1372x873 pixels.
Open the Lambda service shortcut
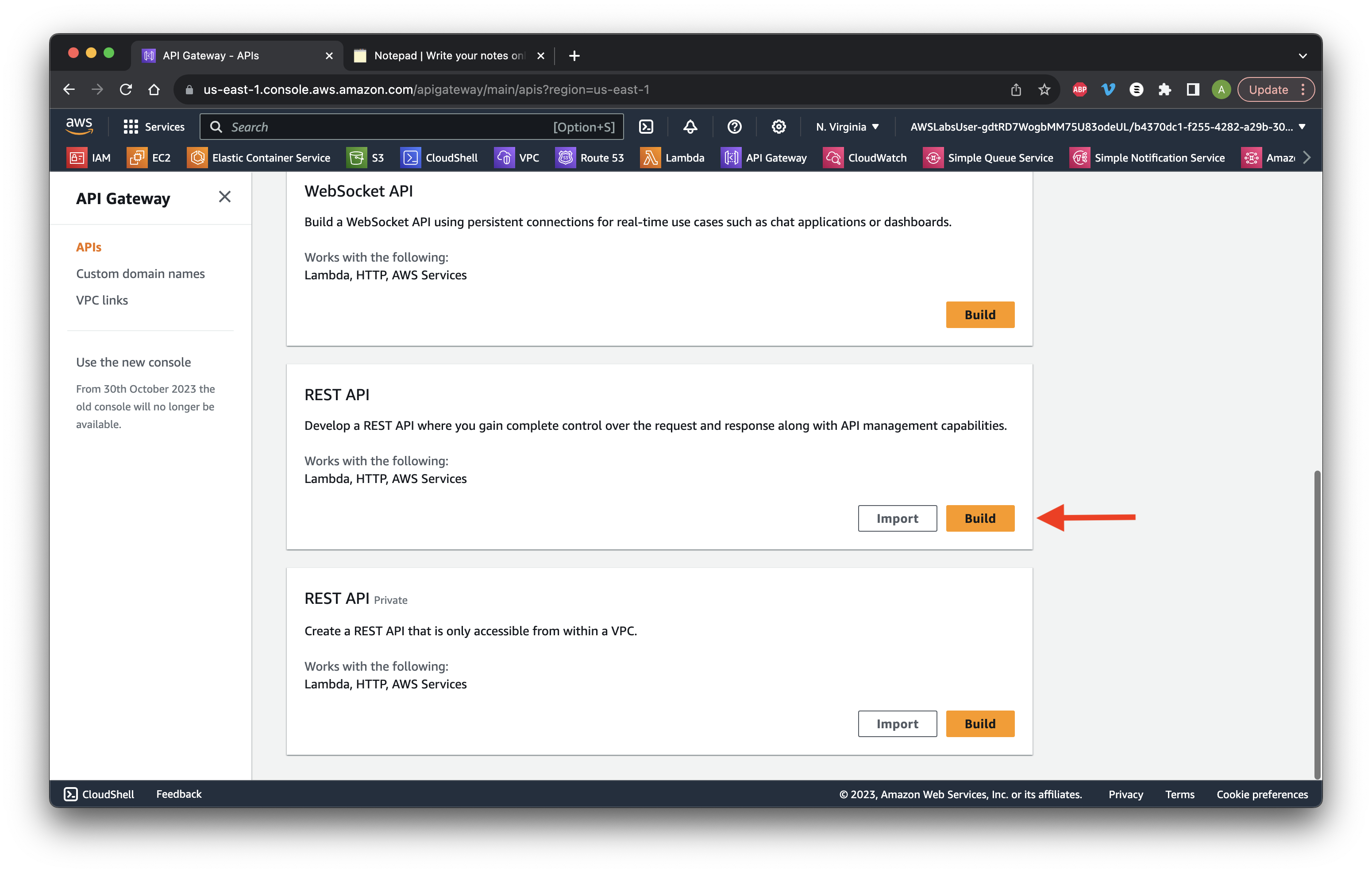tap(672, 158)
